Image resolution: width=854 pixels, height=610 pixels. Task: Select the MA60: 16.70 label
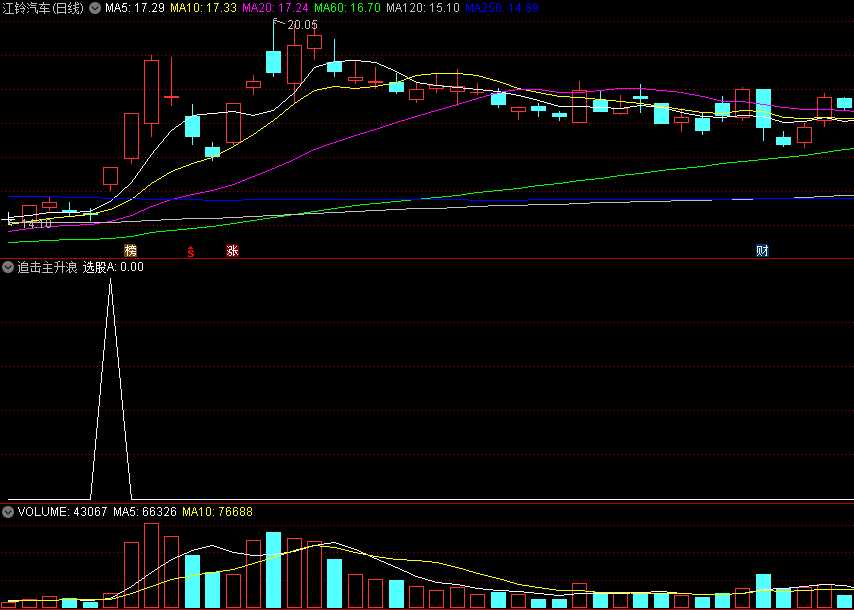click(347, 8)
